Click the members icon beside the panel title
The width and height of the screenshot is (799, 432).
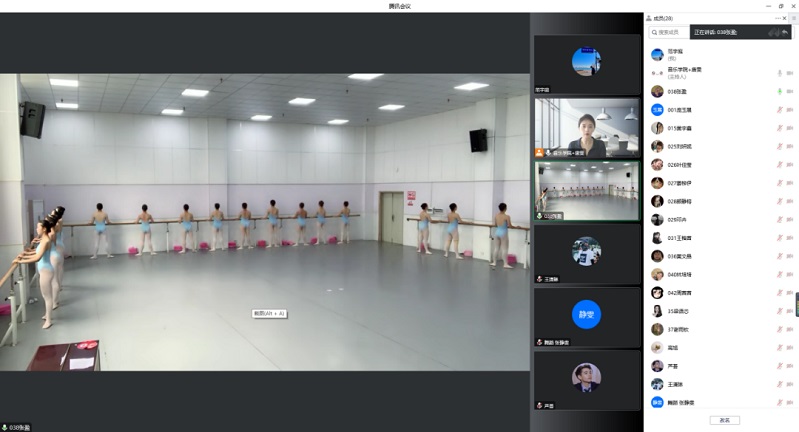tap(649, 18)
